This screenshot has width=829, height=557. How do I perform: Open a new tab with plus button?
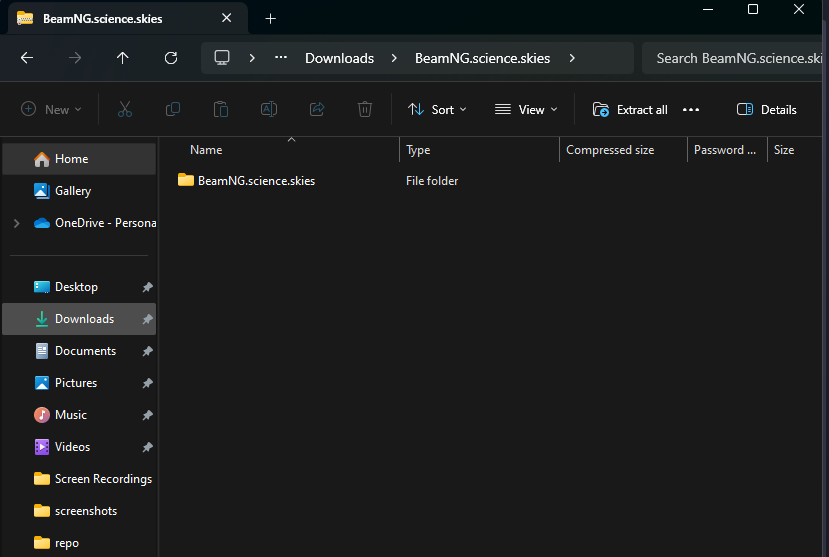pos(270,18)
